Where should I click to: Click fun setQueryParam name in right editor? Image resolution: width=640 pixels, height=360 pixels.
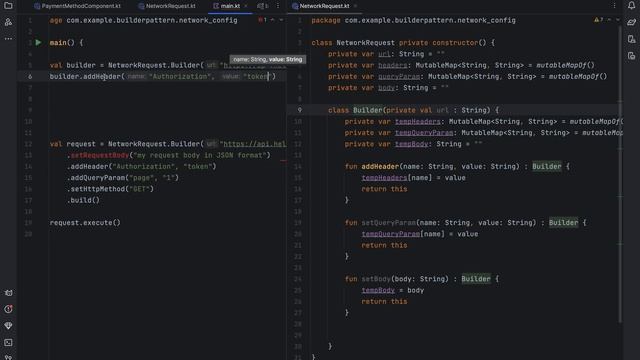[x=389, y=223]
